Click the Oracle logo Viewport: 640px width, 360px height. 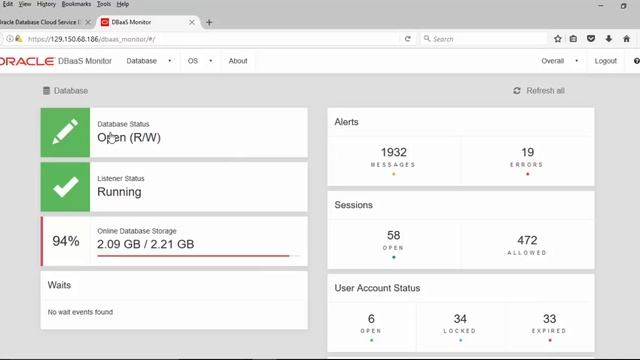pos(27,61)
